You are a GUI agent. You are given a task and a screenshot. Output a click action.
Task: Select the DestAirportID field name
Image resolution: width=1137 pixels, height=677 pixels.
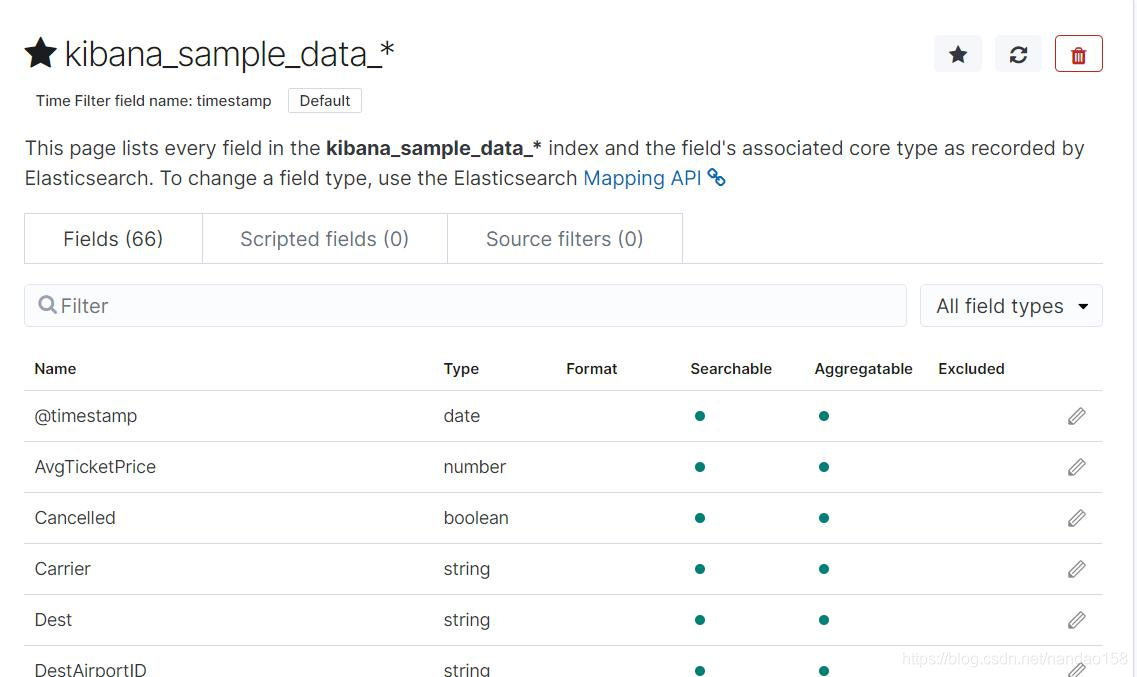[91, 669]
